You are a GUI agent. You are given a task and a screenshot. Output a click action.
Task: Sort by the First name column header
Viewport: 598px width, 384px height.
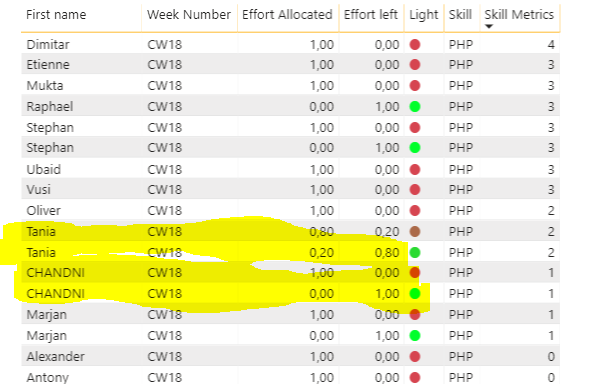[56, 14]
